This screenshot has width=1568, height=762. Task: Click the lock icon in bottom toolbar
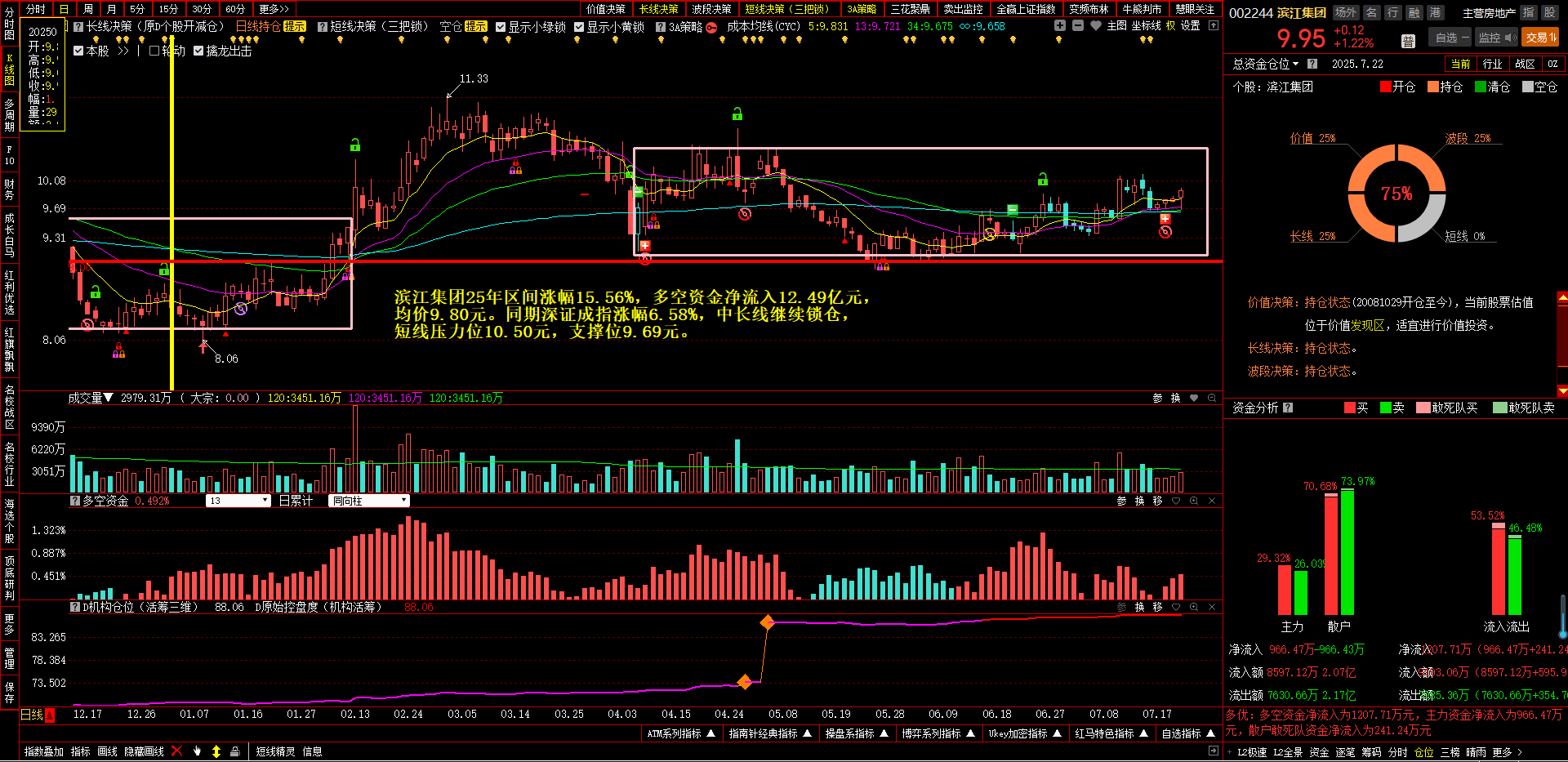click(235, 751)
